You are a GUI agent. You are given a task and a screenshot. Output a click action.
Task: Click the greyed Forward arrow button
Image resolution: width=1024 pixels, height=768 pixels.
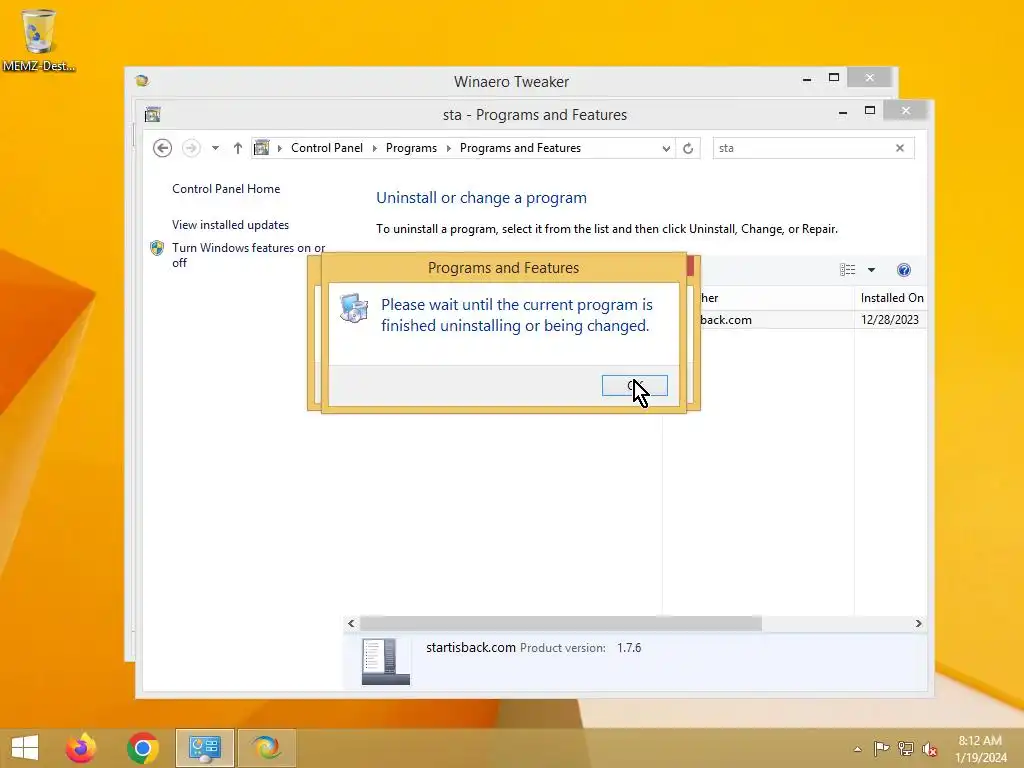pyautogui.click(x=191, y=148)
